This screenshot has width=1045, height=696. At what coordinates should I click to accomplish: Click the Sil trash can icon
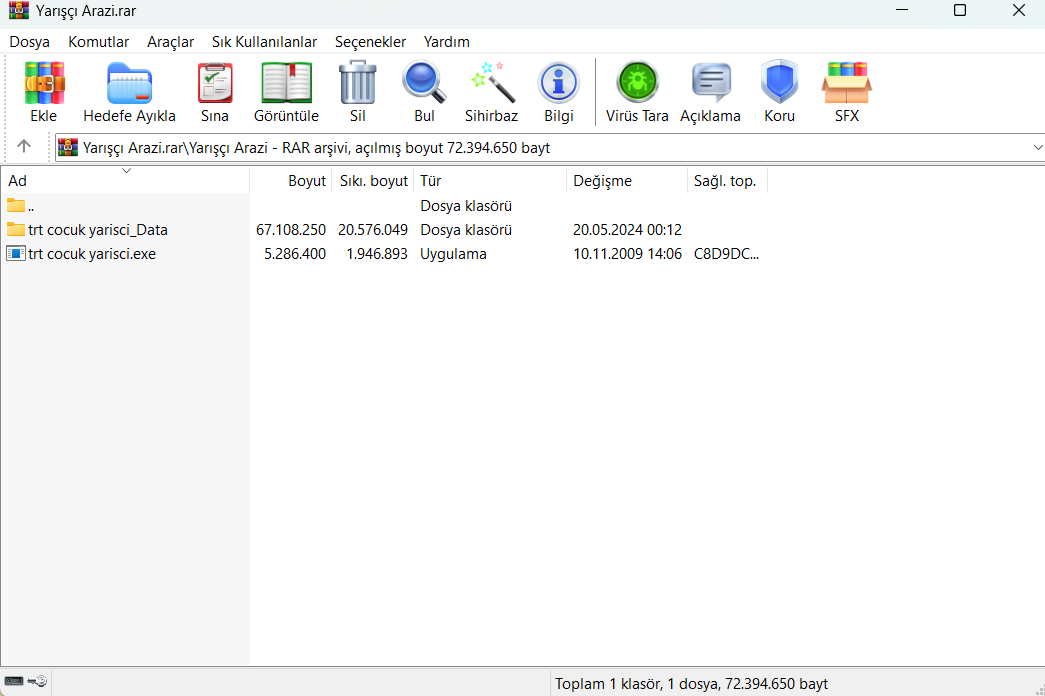click(x=358, y=83)
